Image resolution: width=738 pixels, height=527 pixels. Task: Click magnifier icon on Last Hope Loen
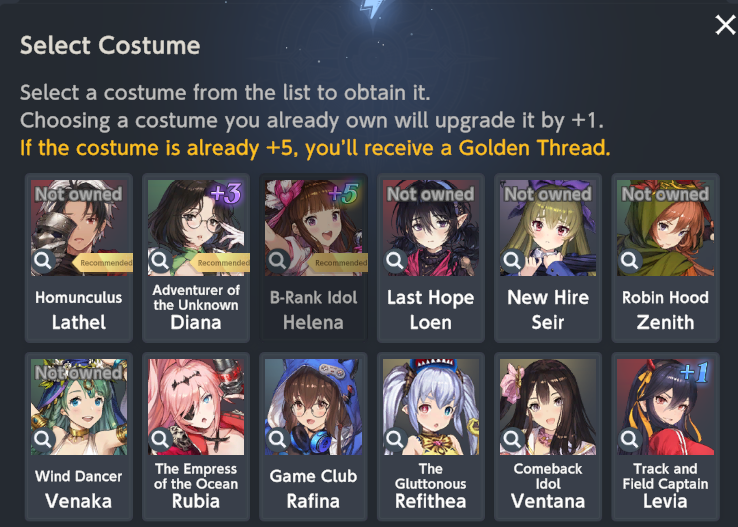pos(395,260)
